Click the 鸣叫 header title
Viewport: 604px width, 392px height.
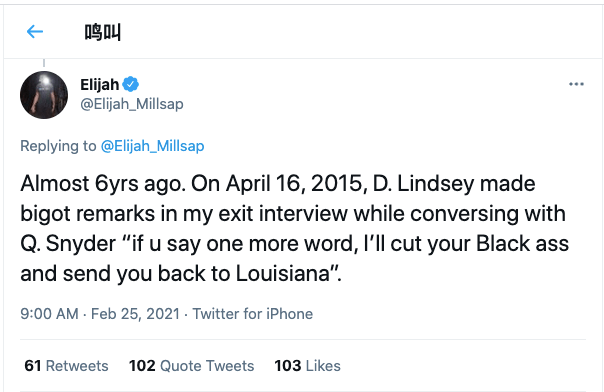pyautogui.click(x=102, y=32)
